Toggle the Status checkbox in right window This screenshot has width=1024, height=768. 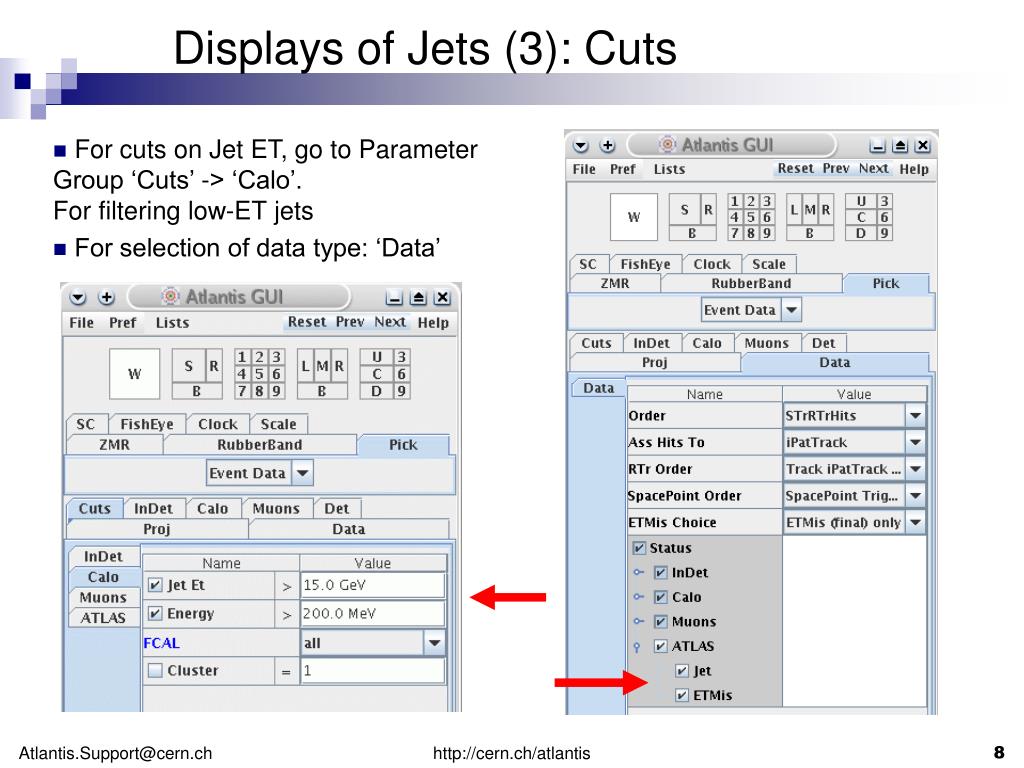tap(639, 548)
